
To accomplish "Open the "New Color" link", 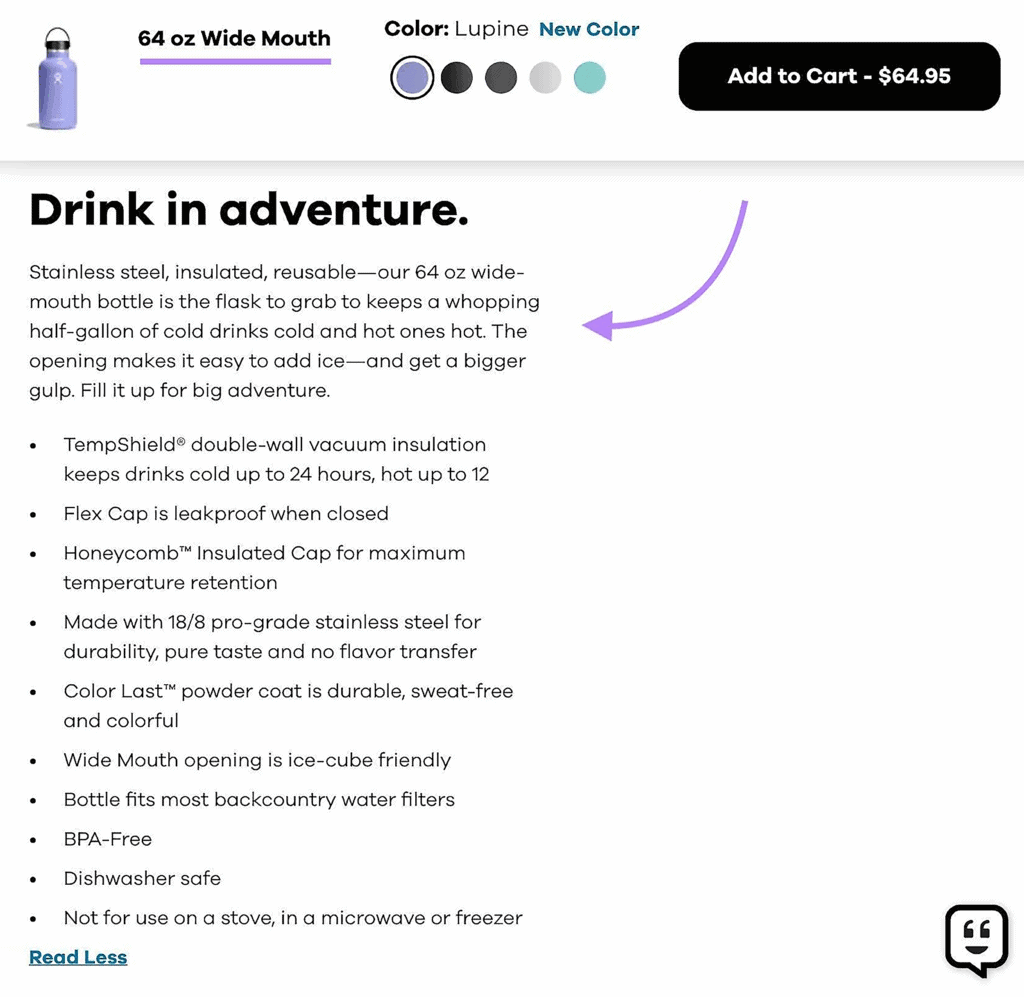I will pos(589,29).
